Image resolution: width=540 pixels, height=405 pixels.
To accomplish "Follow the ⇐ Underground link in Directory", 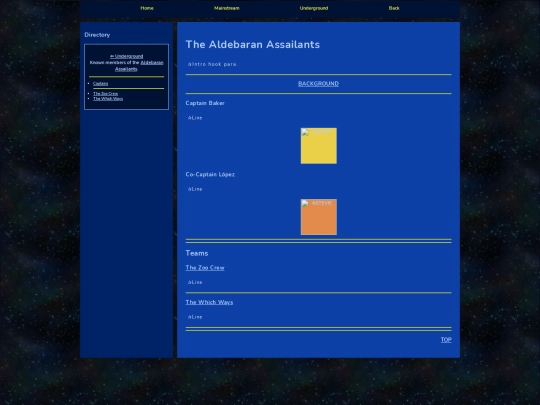I will (x=126, y=56).
